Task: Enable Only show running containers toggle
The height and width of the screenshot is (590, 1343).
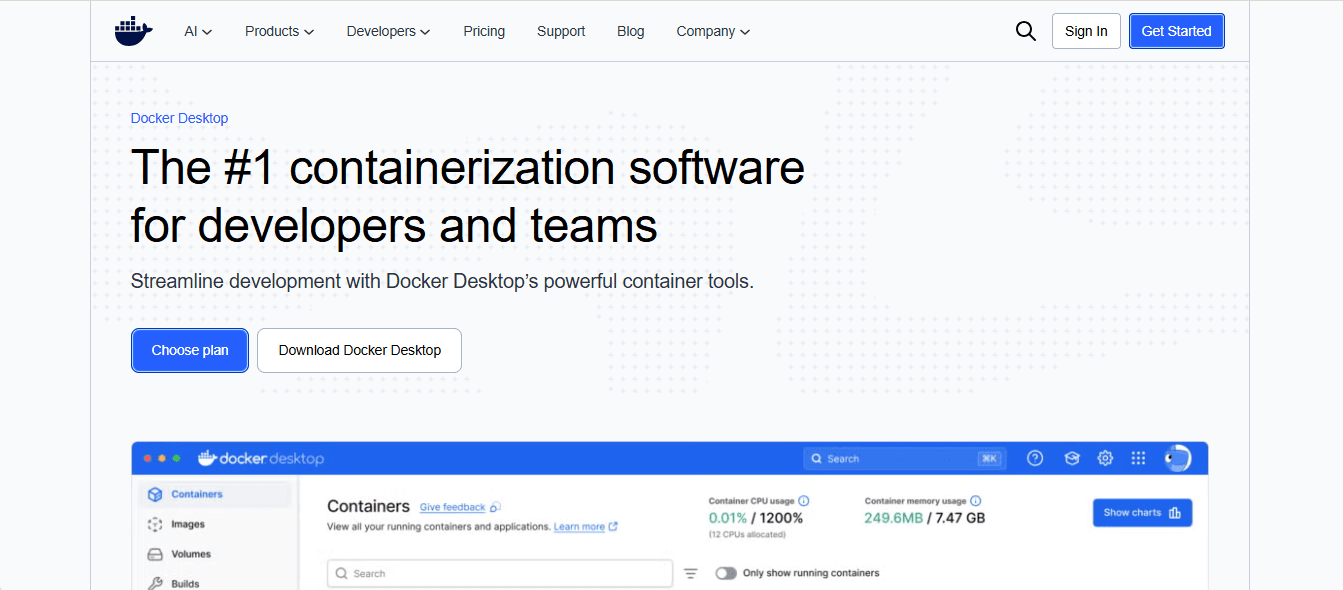Action: (x=726, y=572)
